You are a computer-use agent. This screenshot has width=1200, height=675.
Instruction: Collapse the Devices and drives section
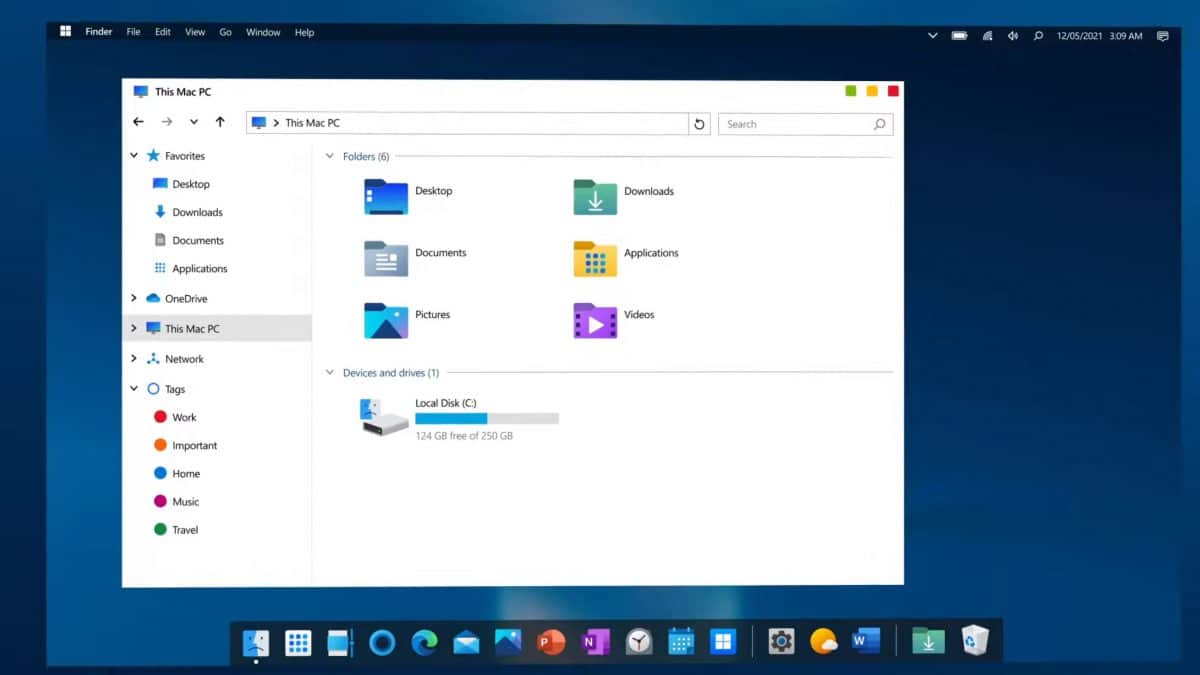click(x=329, y=372)
